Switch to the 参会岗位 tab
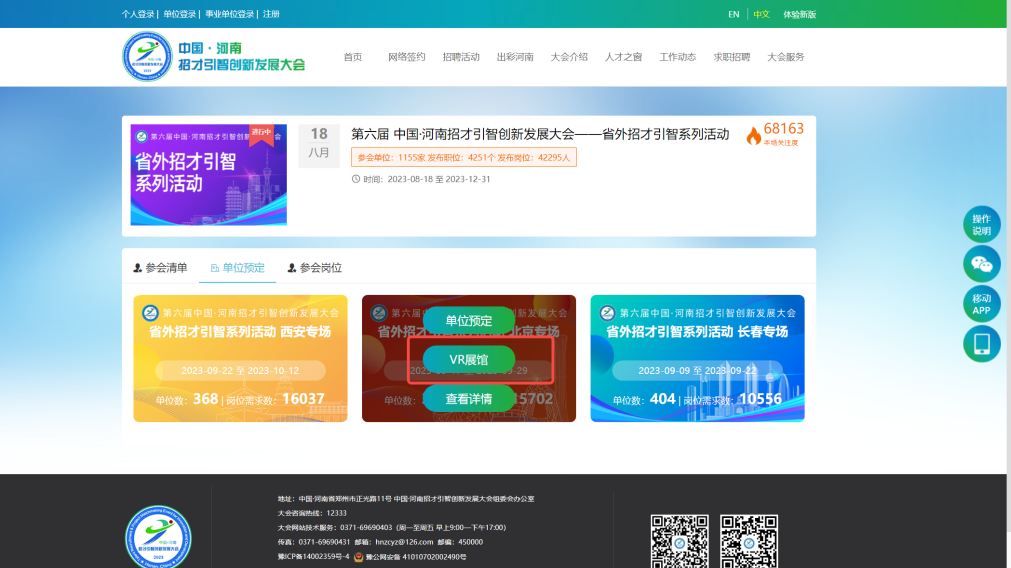1011x568 pixels. tap(314, 268)
